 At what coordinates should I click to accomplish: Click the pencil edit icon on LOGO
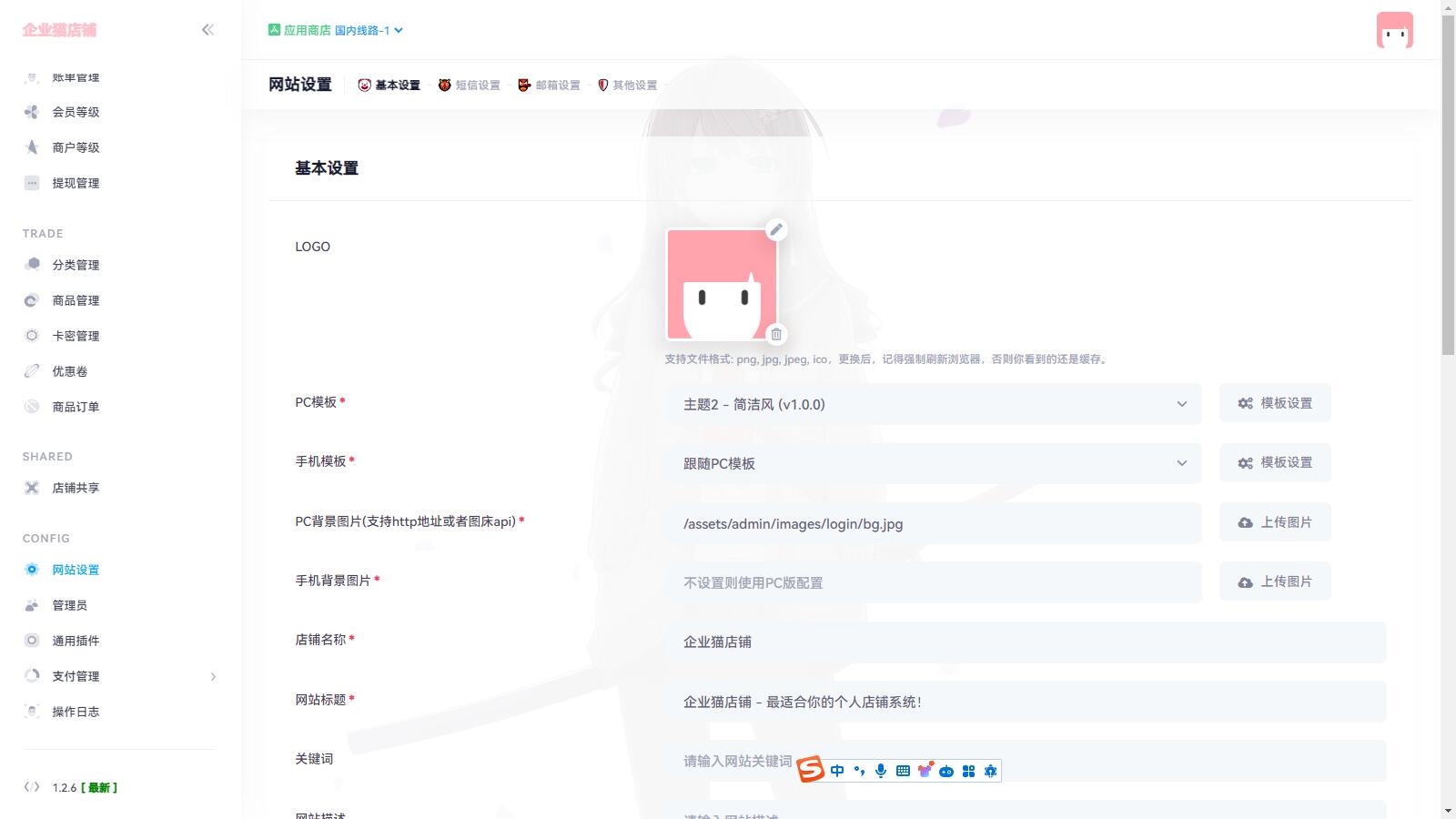point(775,229)
